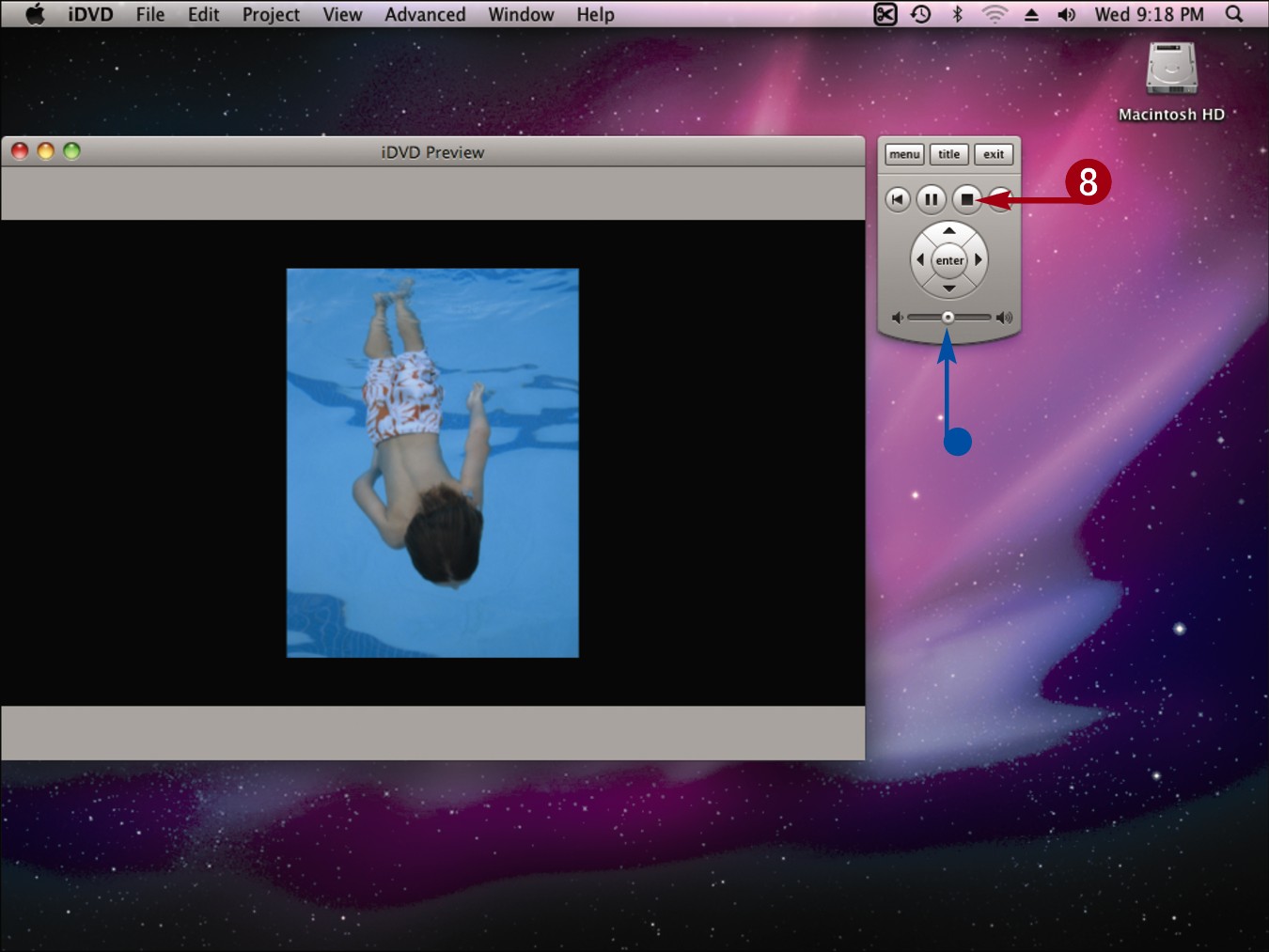Image resolution: width=1269 pixels, height=952 pixels.
Task: Open the Edit menu
Action: tap(203, 14)
